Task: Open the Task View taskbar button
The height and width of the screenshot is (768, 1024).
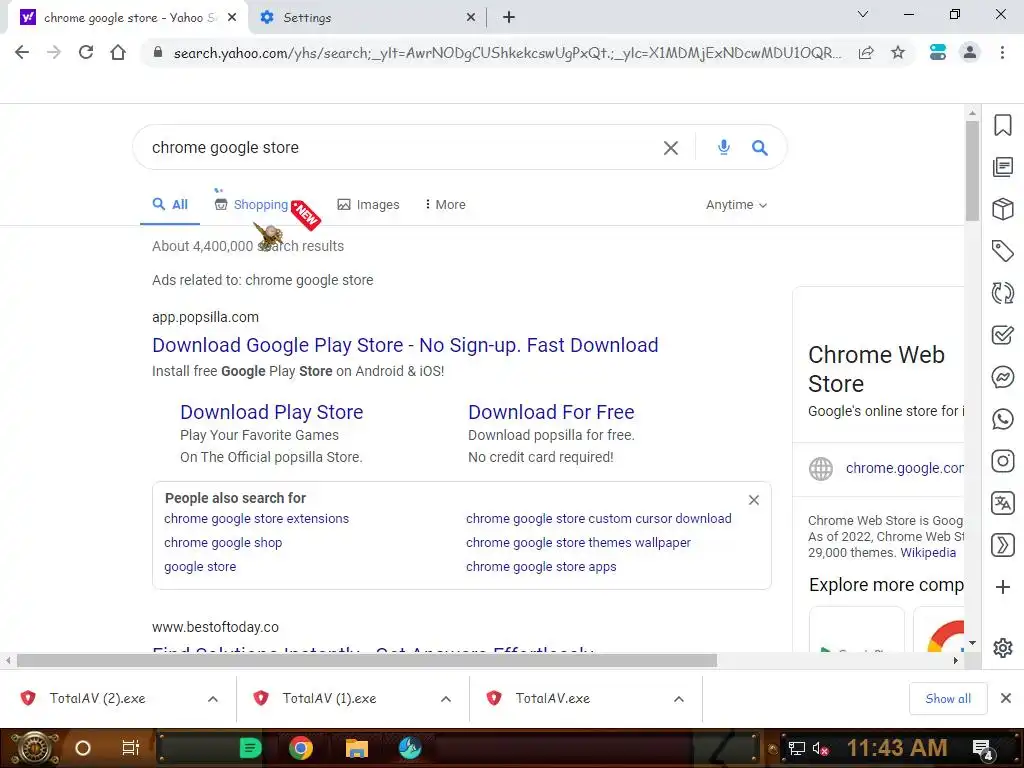Action: click(131, 748)
